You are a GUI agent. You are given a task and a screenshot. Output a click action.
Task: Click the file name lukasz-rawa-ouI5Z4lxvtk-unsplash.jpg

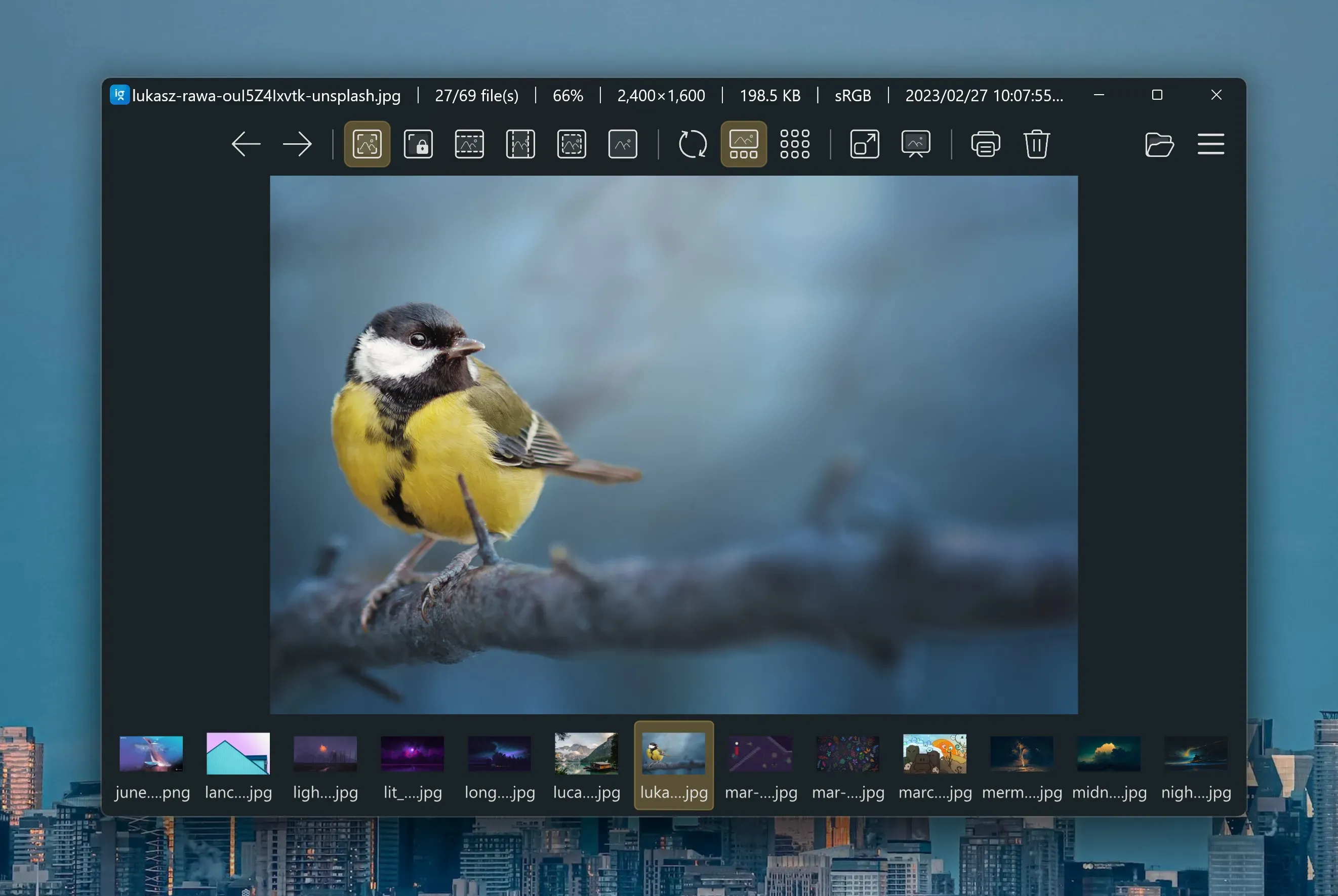click(266, 96)
